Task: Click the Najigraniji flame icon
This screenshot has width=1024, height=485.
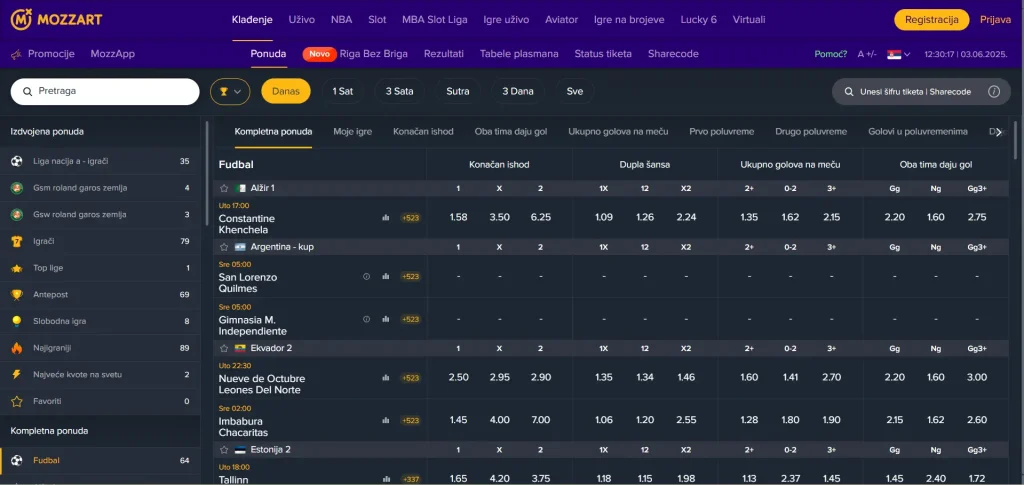Action: point(17,348)
